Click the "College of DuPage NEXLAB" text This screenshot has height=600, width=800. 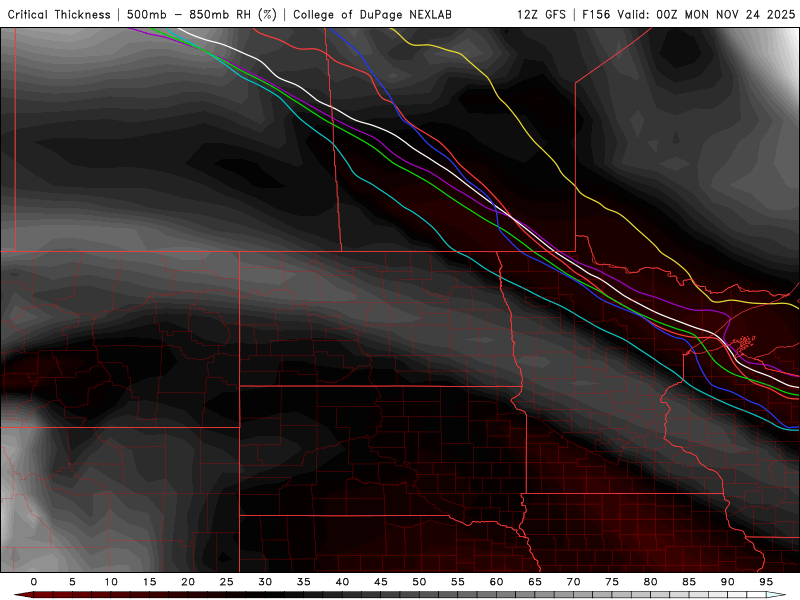coord(372,14)
